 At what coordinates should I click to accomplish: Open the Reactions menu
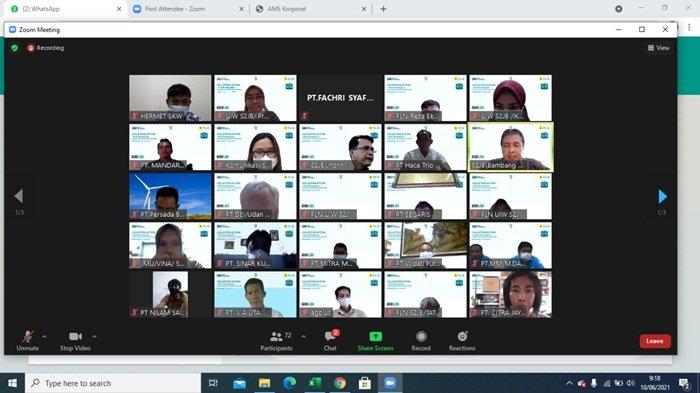tap(462, 341)
